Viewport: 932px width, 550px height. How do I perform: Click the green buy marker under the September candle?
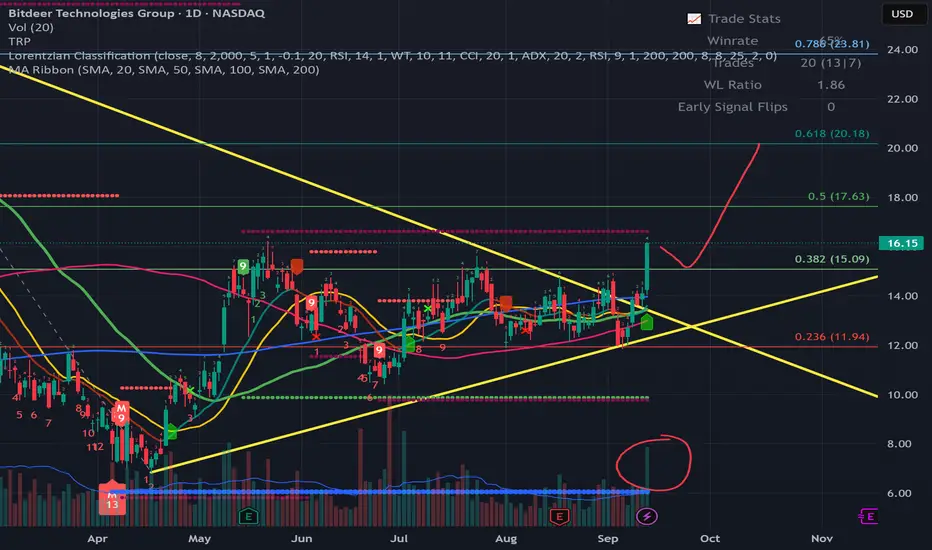[647, 322]
